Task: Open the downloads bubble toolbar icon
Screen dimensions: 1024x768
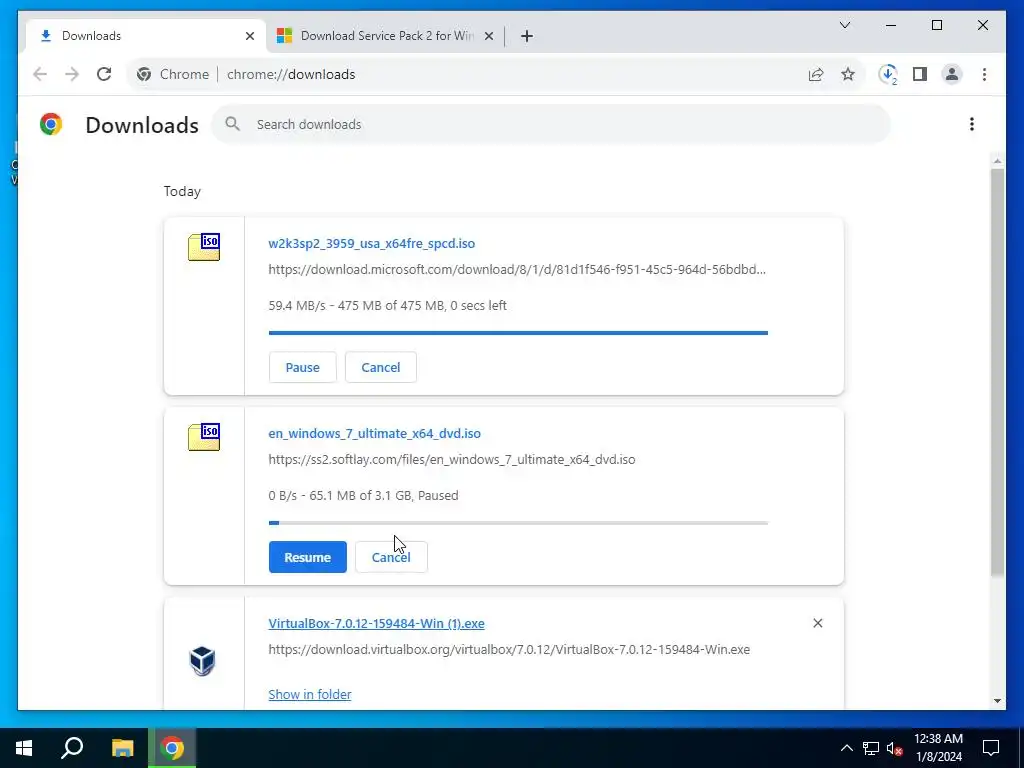Action: coord(888,74)
